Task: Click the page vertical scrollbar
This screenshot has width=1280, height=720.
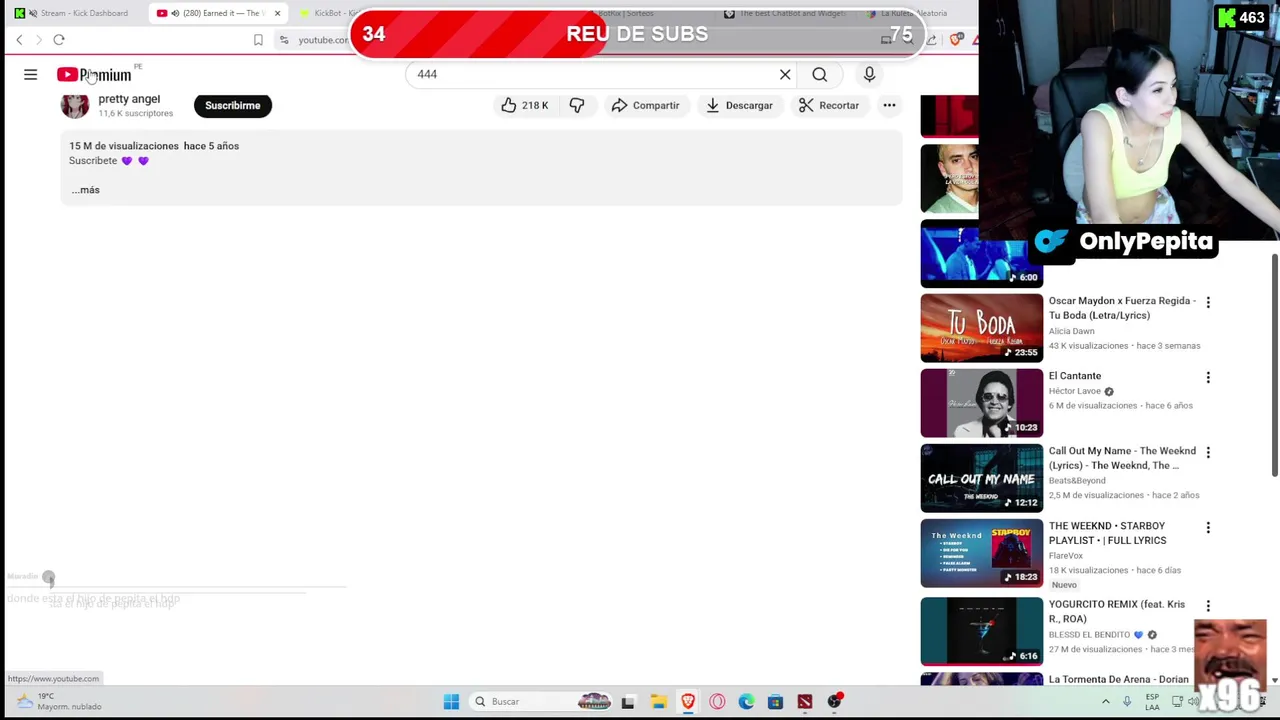Action: click(1275, 365)
